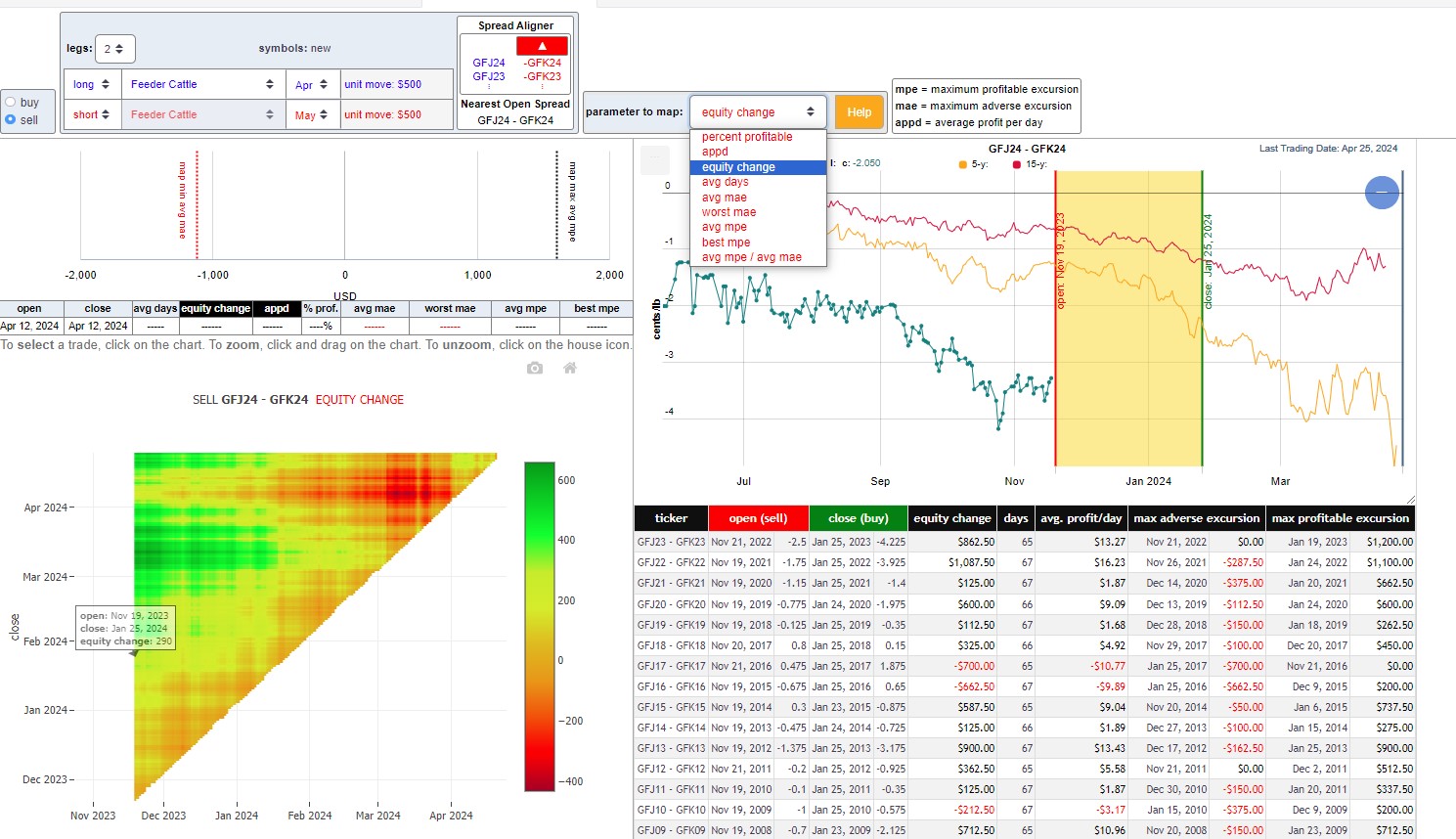The width and height of the screenshot is (1456, 839).
Task: Click the house unzoom icon
Action: coord(570,368)
